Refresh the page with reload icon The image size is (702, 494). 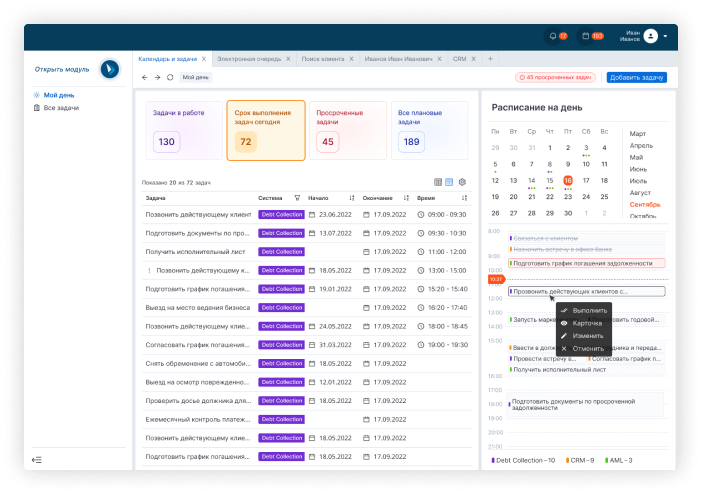(170, 77)
